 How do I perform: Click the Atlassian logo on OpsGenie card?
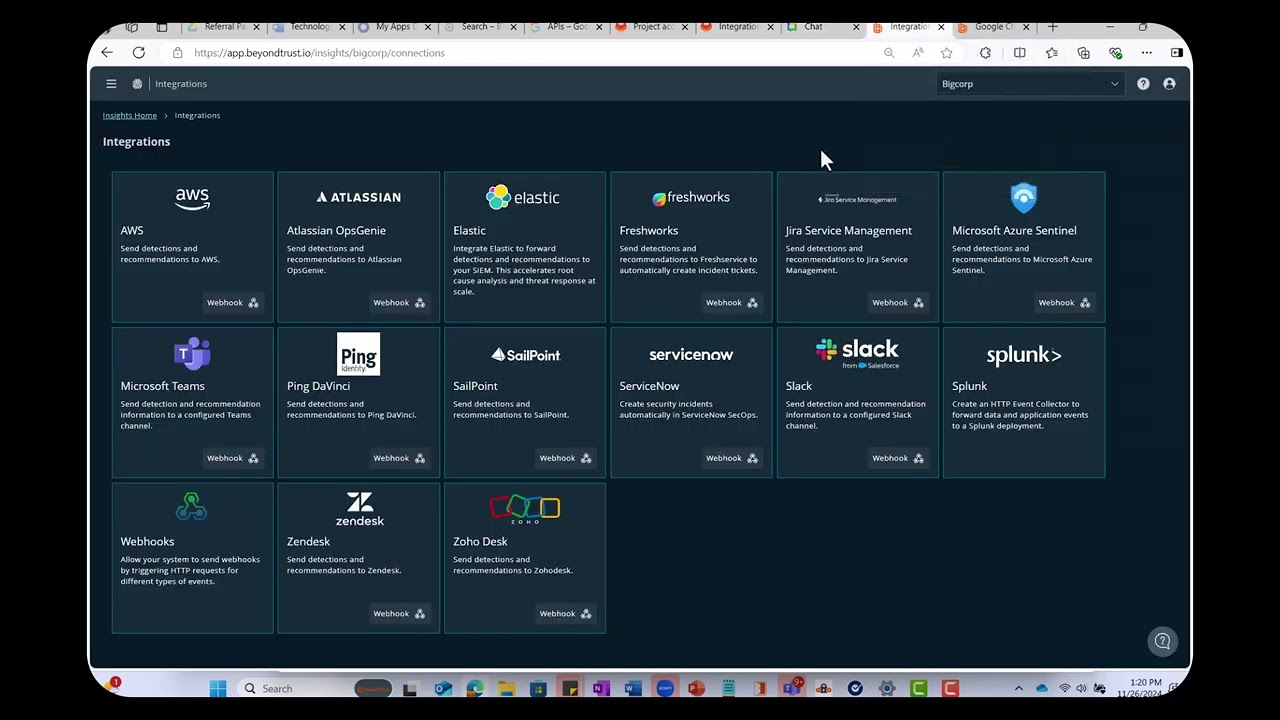pos(358,197)
